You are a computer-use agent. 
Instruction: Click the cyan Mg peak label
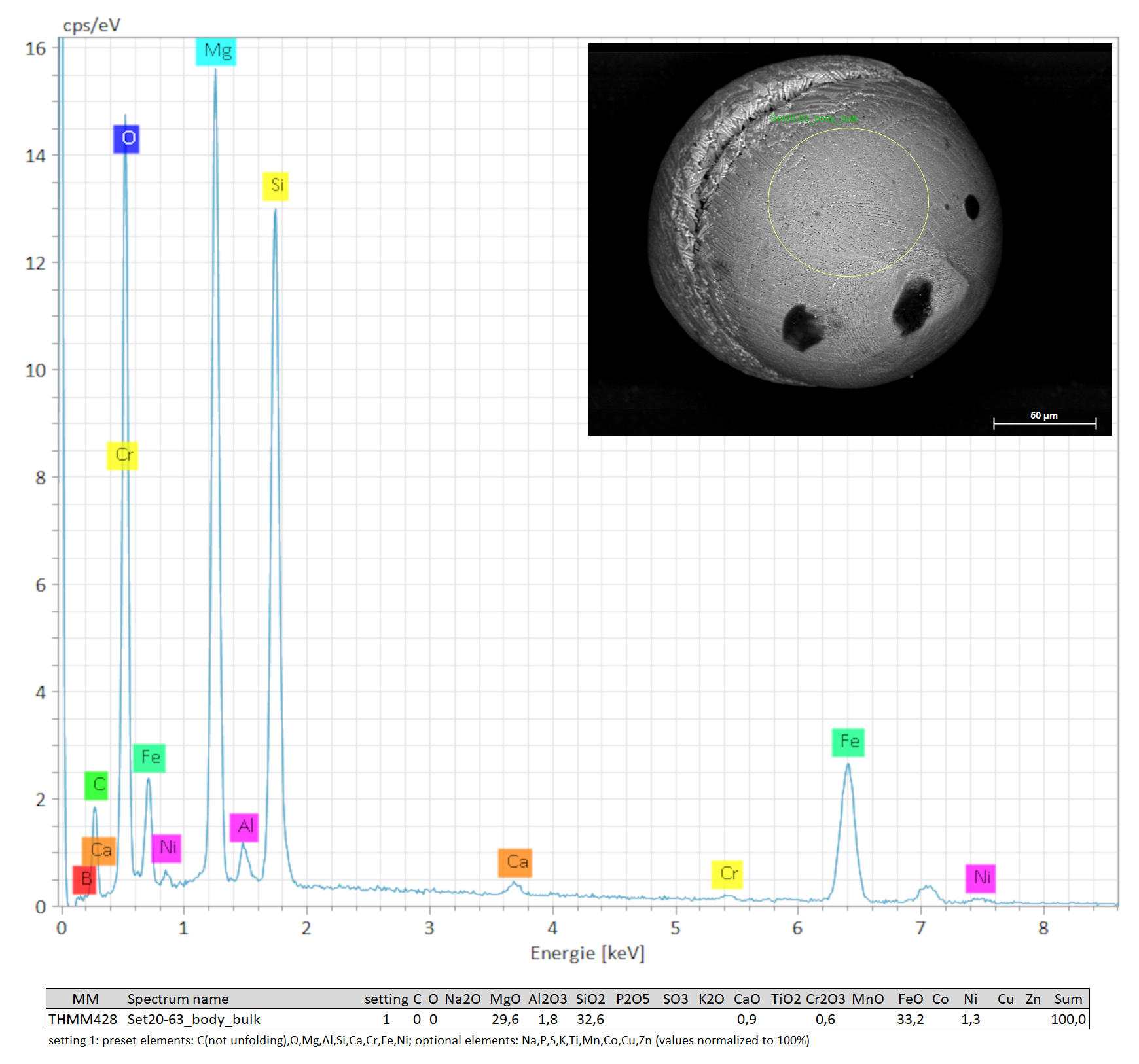(216, 51)
